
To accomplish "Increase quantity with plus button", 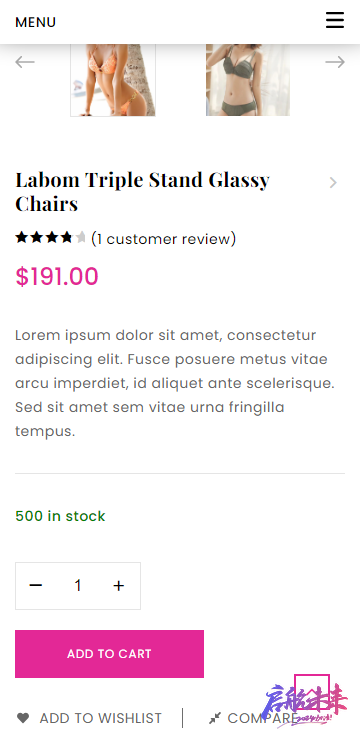I will (x=119, y=586).
